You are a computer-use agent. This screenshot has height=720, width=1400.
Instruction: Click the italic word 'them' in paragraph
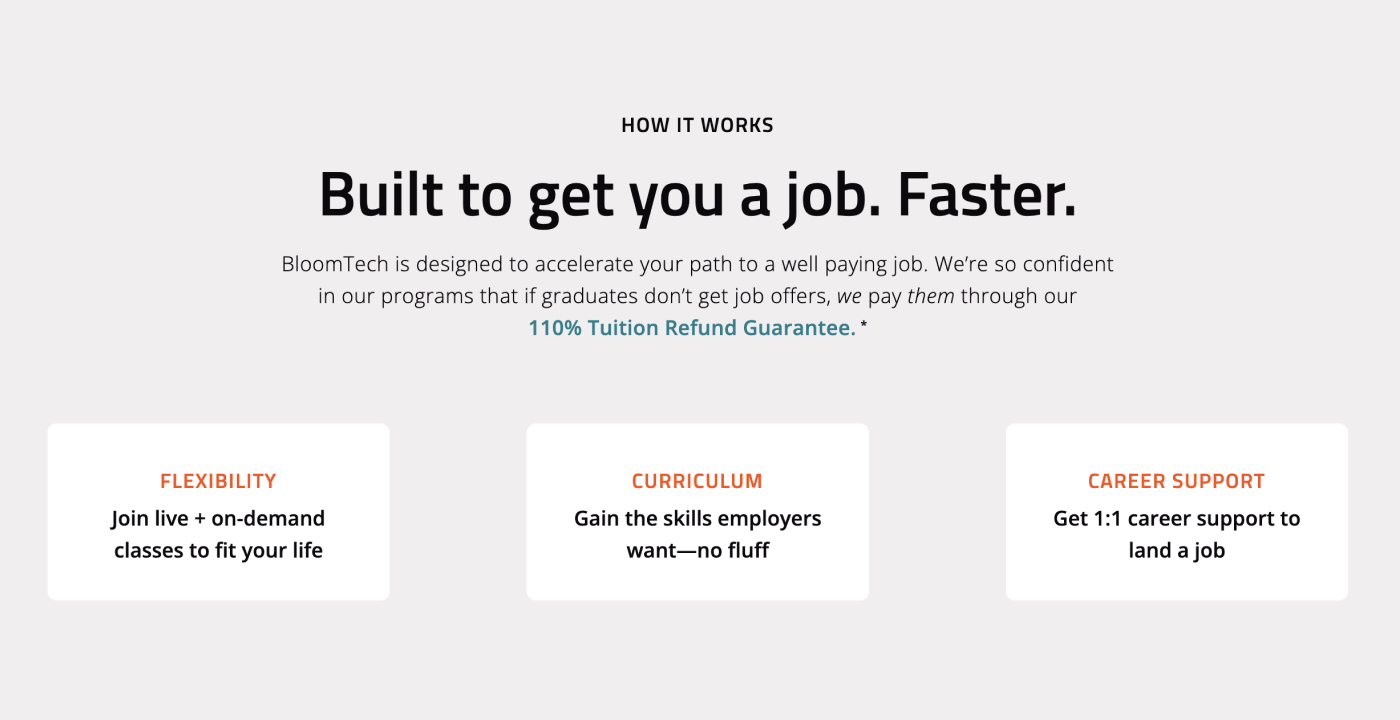coord(930,297)
